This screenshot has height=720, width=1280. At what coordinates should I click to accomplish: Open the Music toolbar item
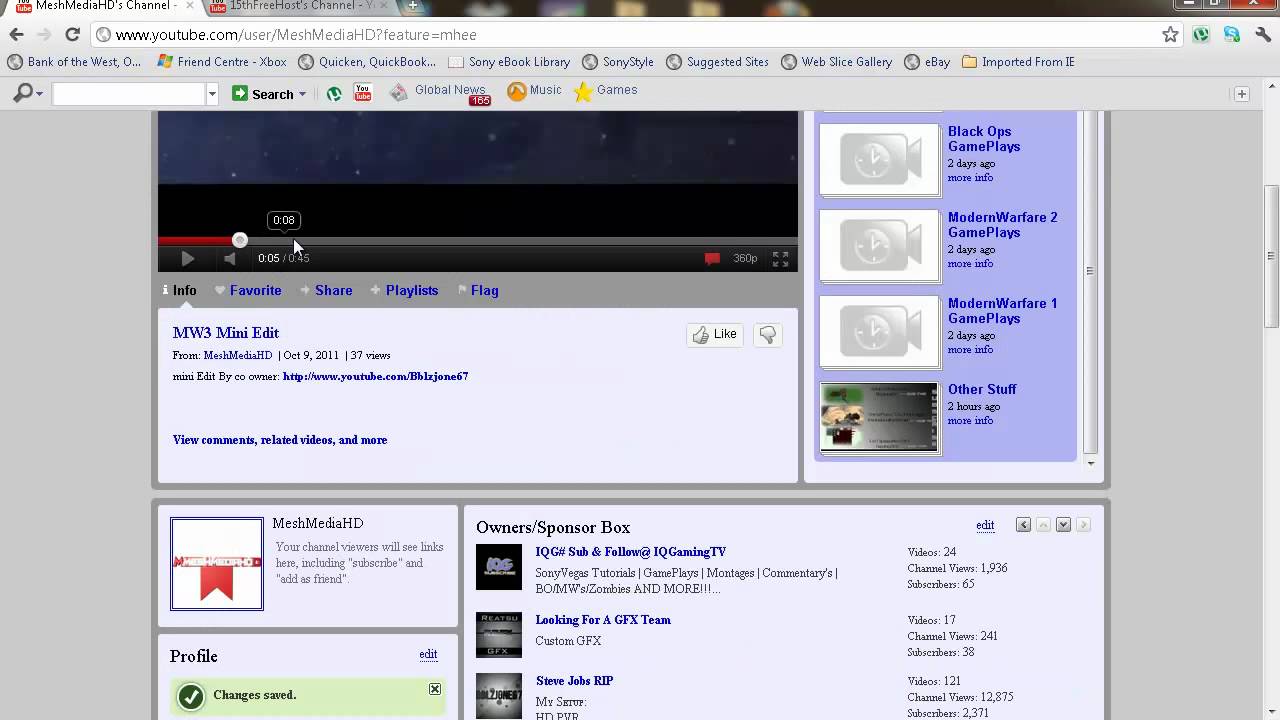click(534, 91)
